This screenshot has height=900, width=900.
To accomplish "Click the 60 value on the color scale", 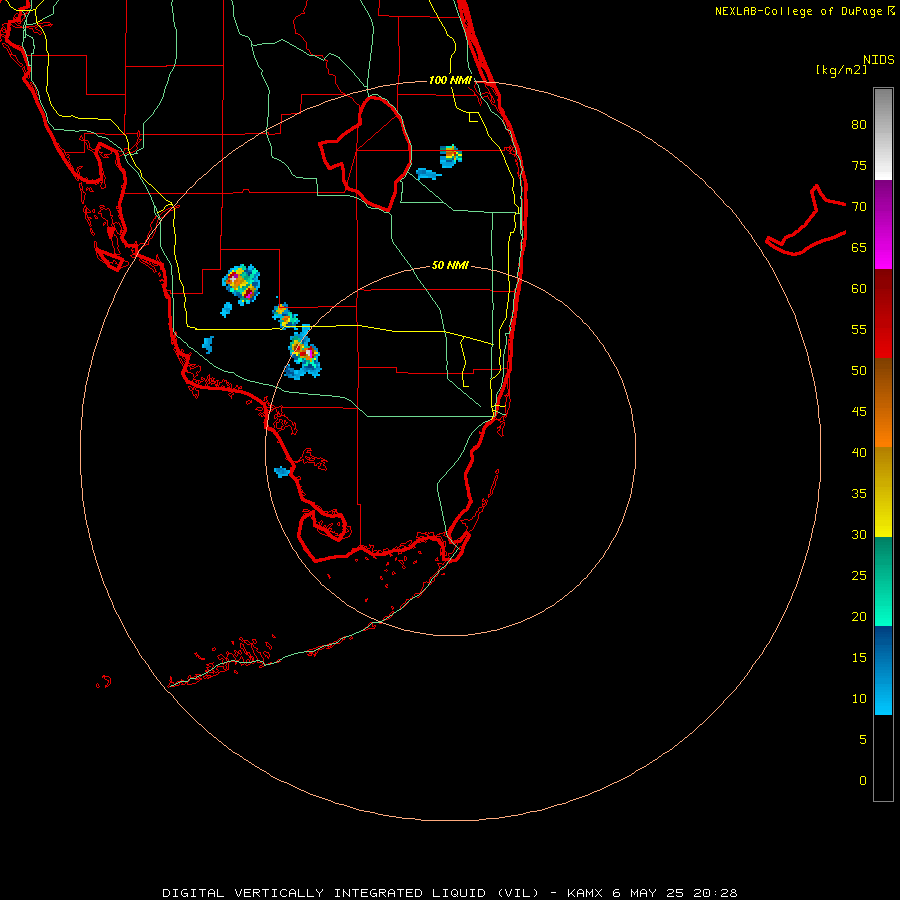I will click(859, 289).
